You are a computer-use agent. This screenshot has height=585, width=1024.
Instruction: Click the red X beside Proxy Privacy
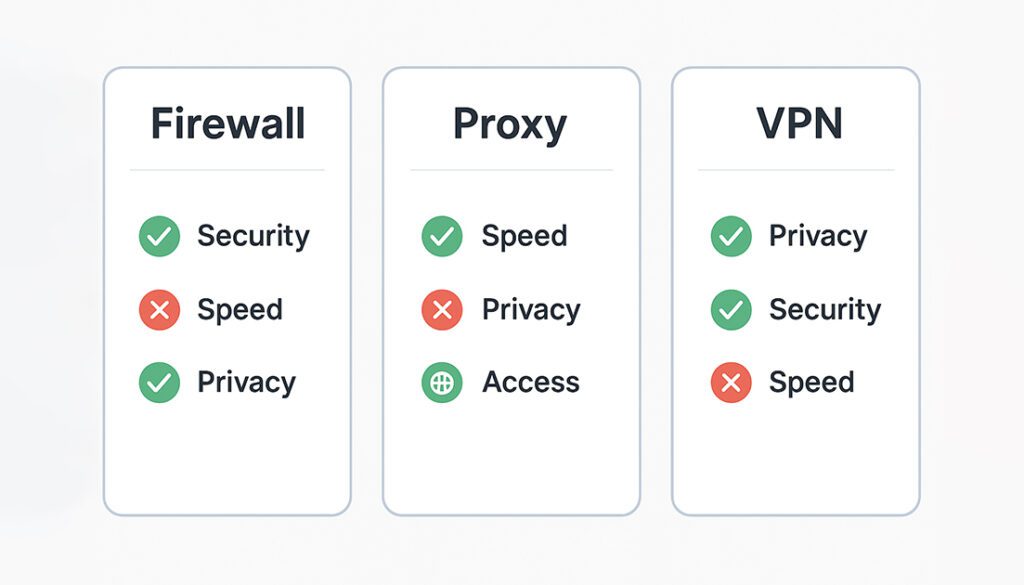(x=442, y=309)
